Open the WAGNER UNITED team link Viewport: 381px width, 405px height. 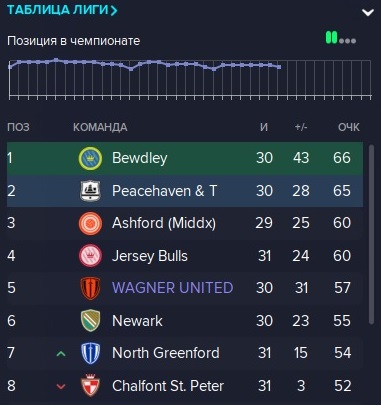(x=172, y=288)
